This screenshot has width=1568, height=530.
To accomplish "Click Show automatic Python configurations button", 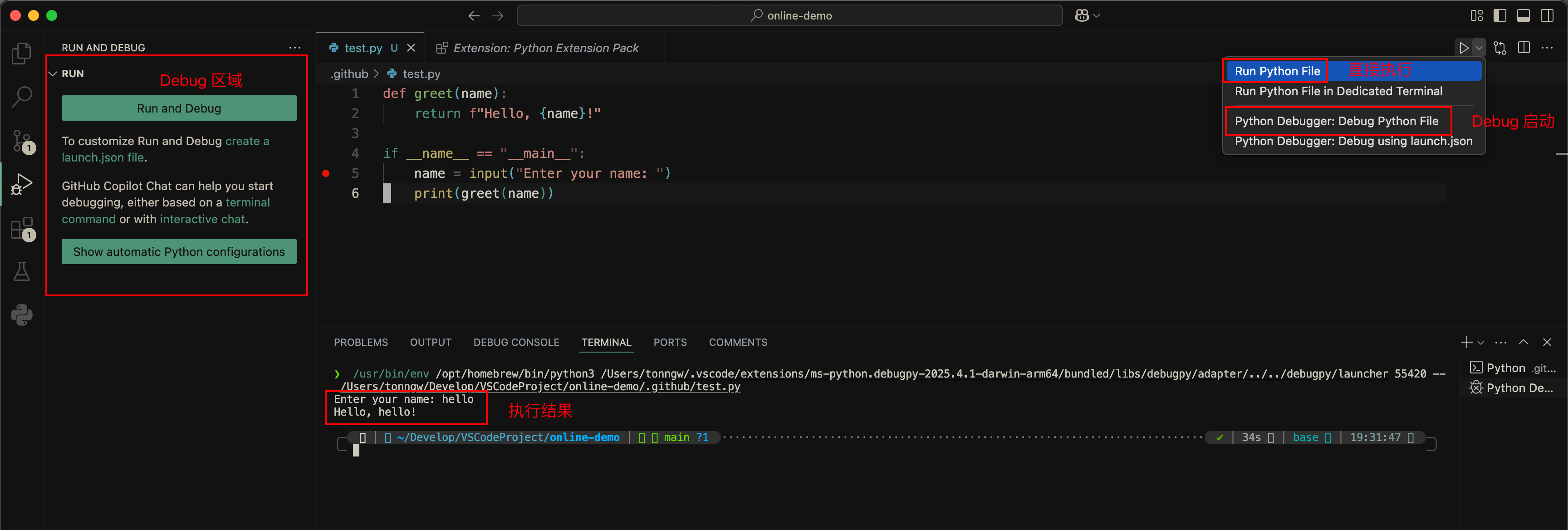I will (x=178, y=252).
